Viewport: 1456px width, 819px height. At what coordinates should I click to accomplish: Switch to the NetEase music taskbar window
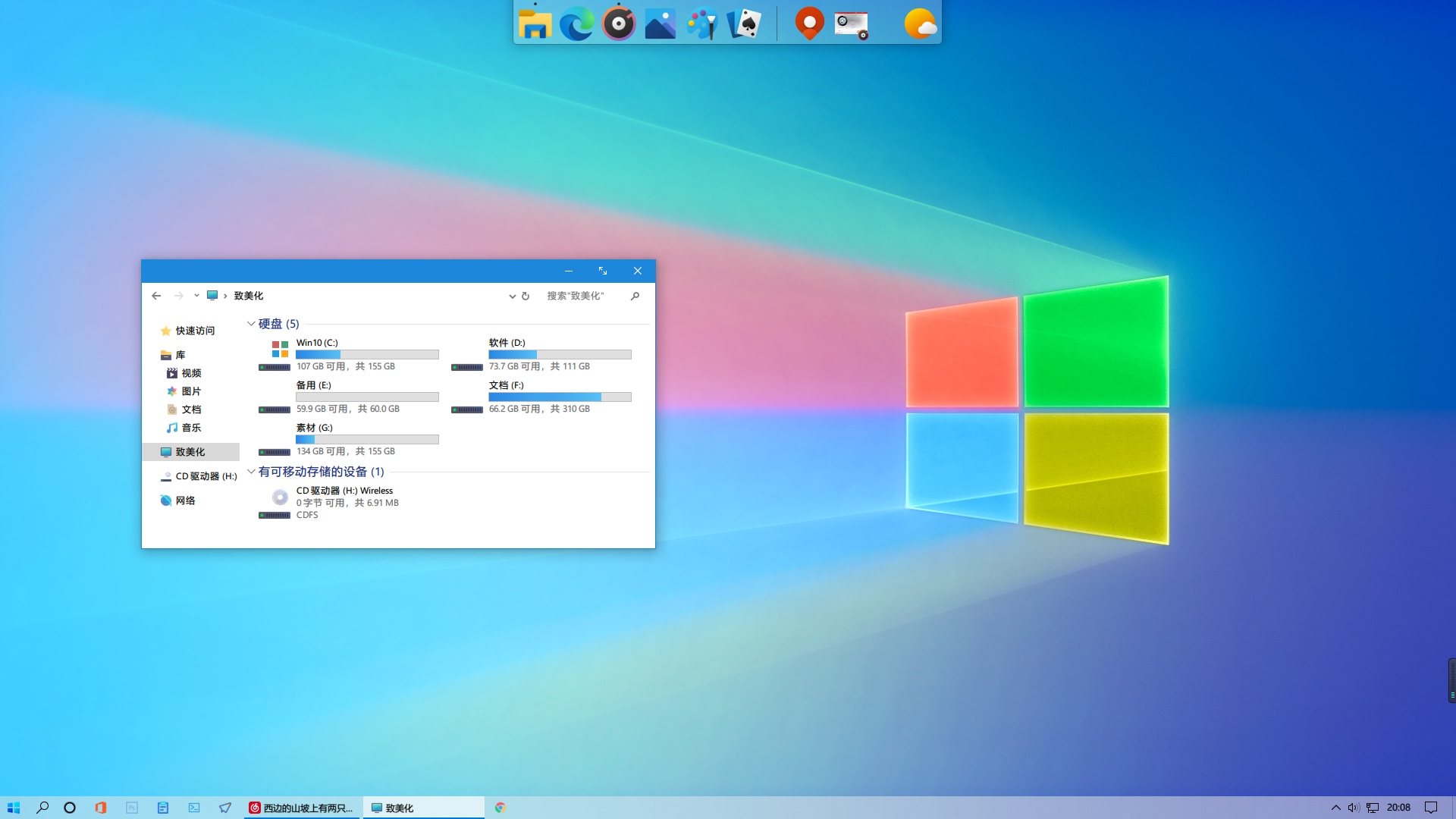(302, 808)
